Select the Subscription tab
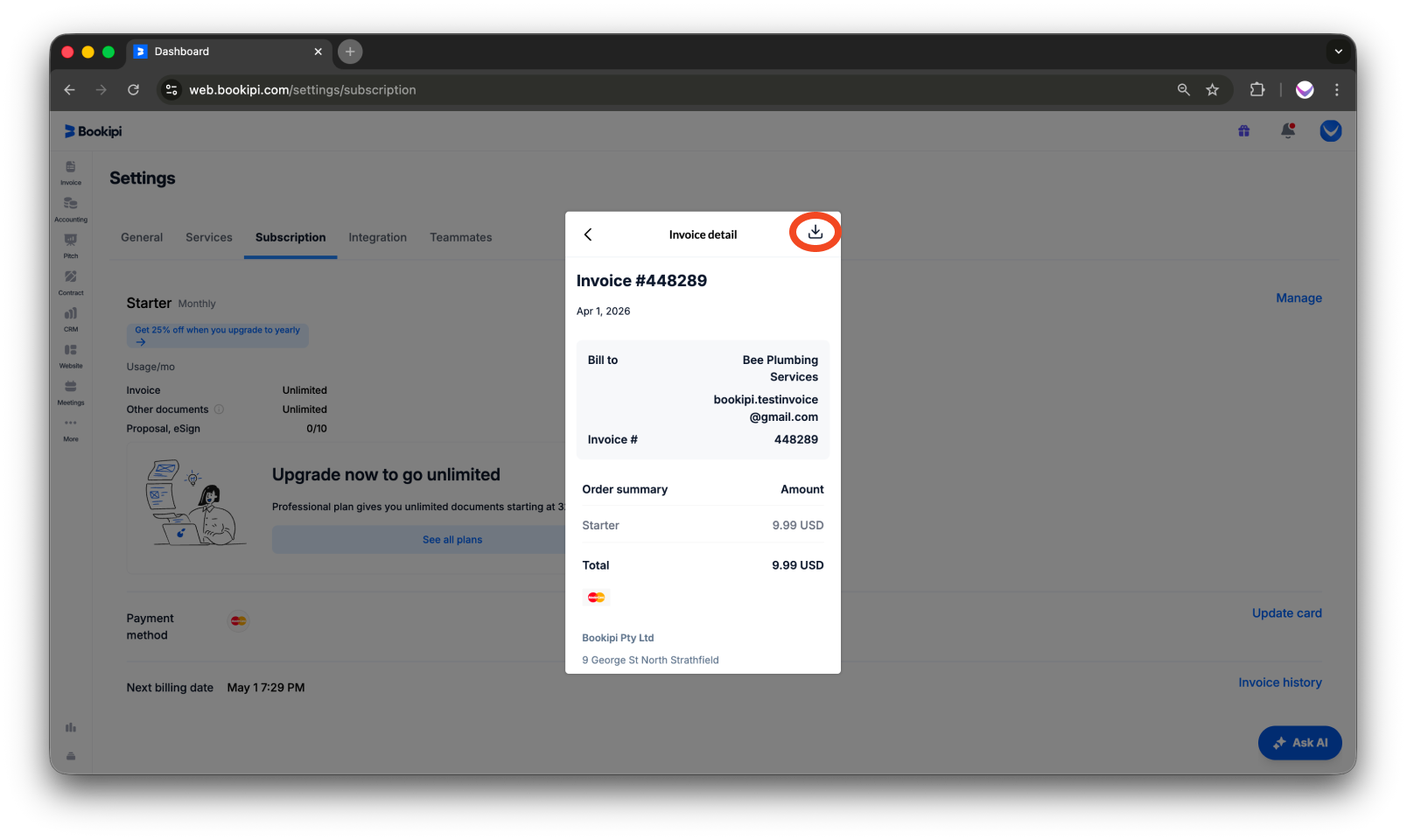Viewport: 1407px width, 840px height. 290,237
